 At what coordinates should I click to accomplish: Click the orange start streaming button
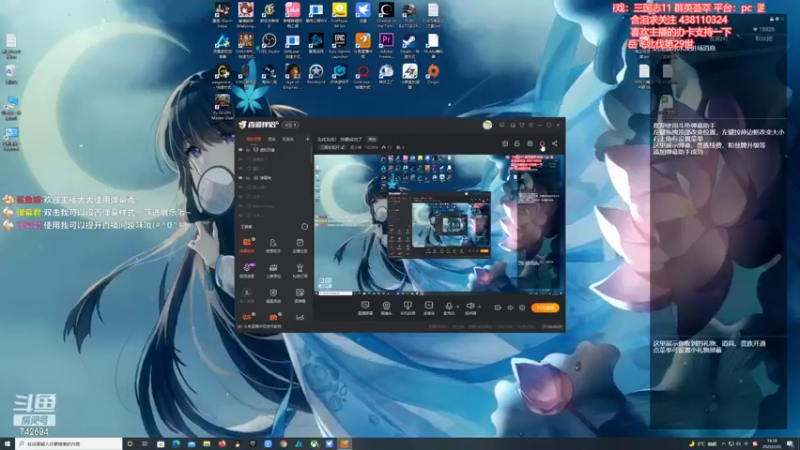pos(545,308)
